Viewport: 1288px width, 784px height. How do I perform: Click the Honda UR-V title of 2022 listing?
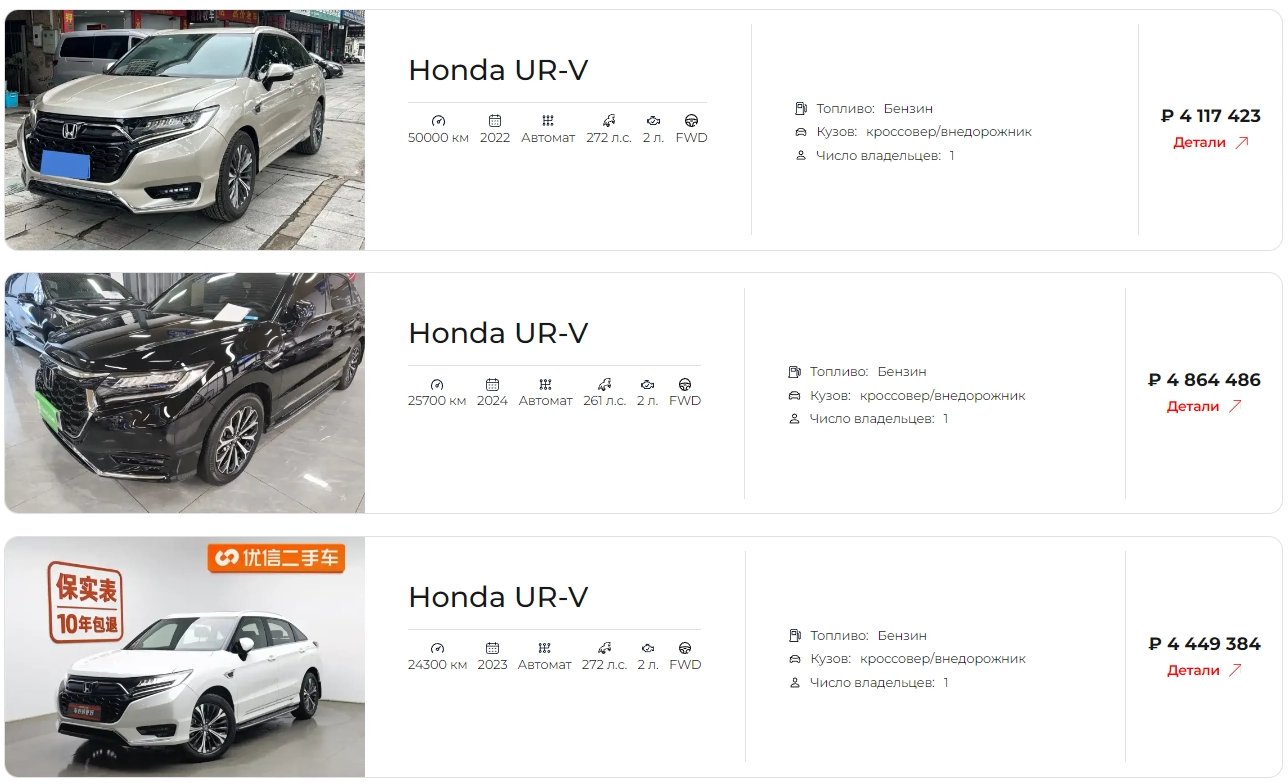[x=498, y=70]
